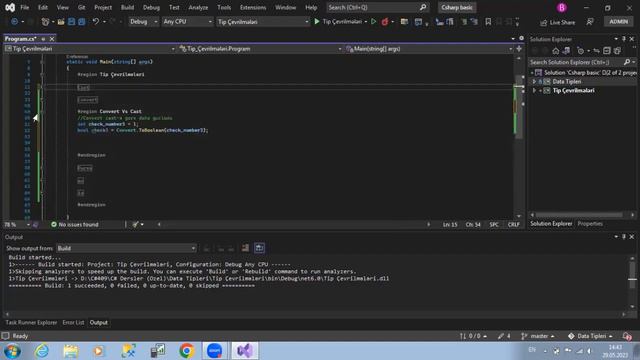Screen dimensions: 640x360
Task: Open the 78 % zoom level dropdown
Action: coord(17,224)
